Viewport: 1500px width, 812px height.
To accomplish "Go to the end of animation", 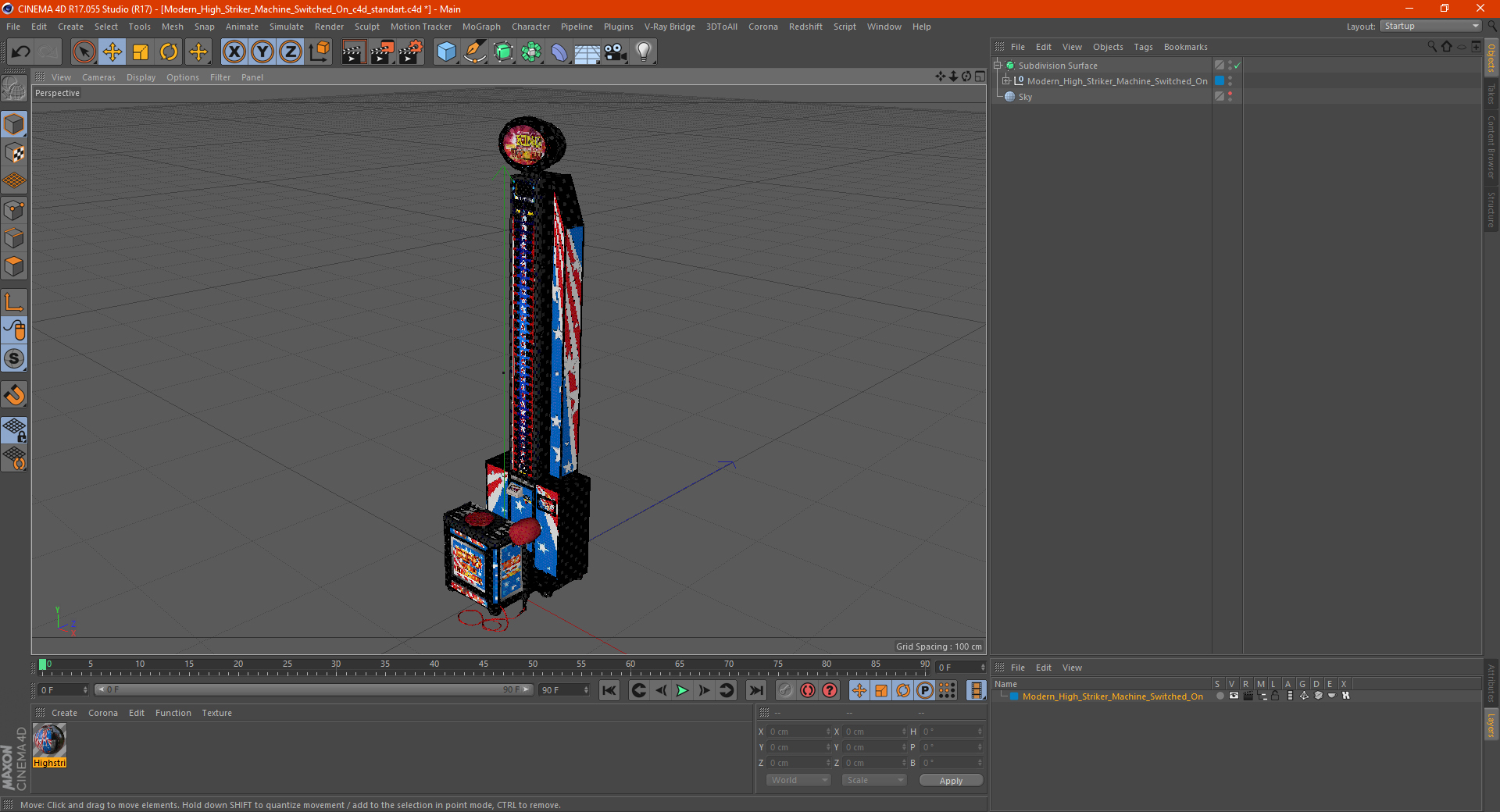I will pyautogui.click(x=755, y=690).
